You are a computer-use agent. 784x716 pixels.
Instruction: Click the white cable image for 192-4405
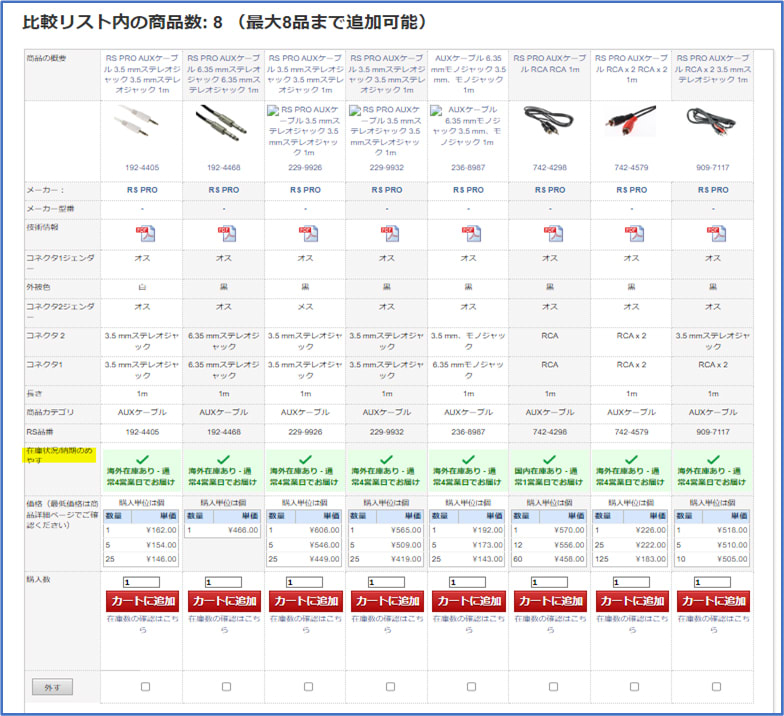(136, 122)
